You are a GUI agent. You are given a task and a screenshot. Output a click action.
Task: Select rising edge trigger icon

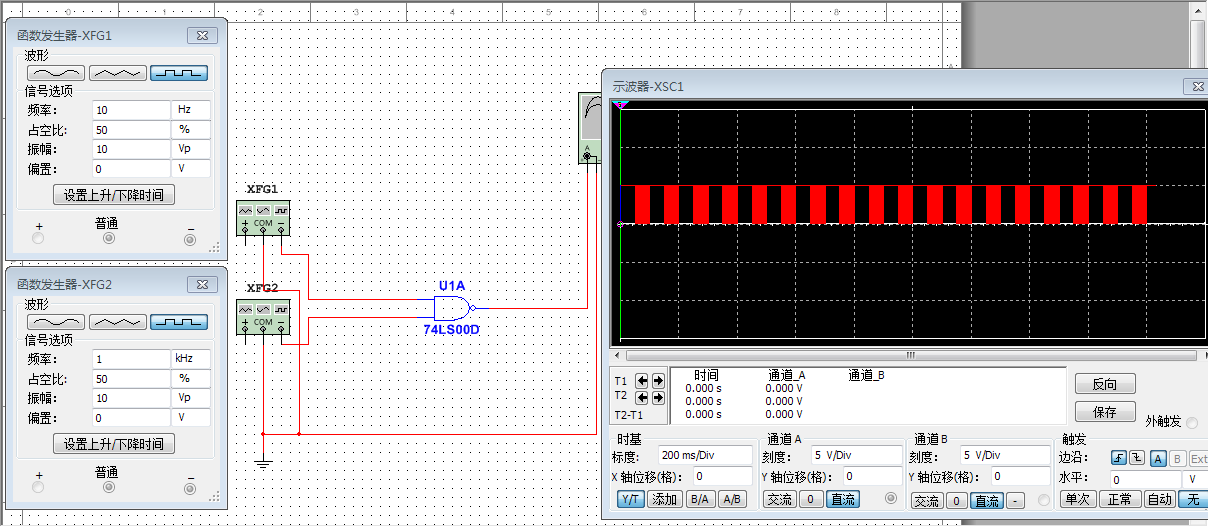pos(1119,458)
